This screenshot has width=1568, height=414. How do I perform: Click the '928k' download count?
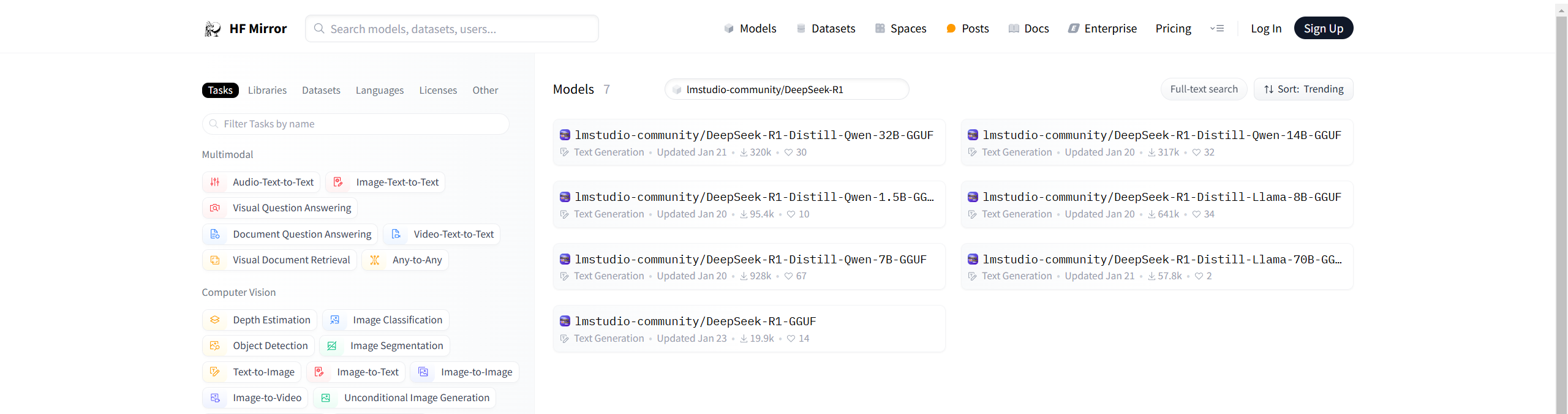(761, 276)
